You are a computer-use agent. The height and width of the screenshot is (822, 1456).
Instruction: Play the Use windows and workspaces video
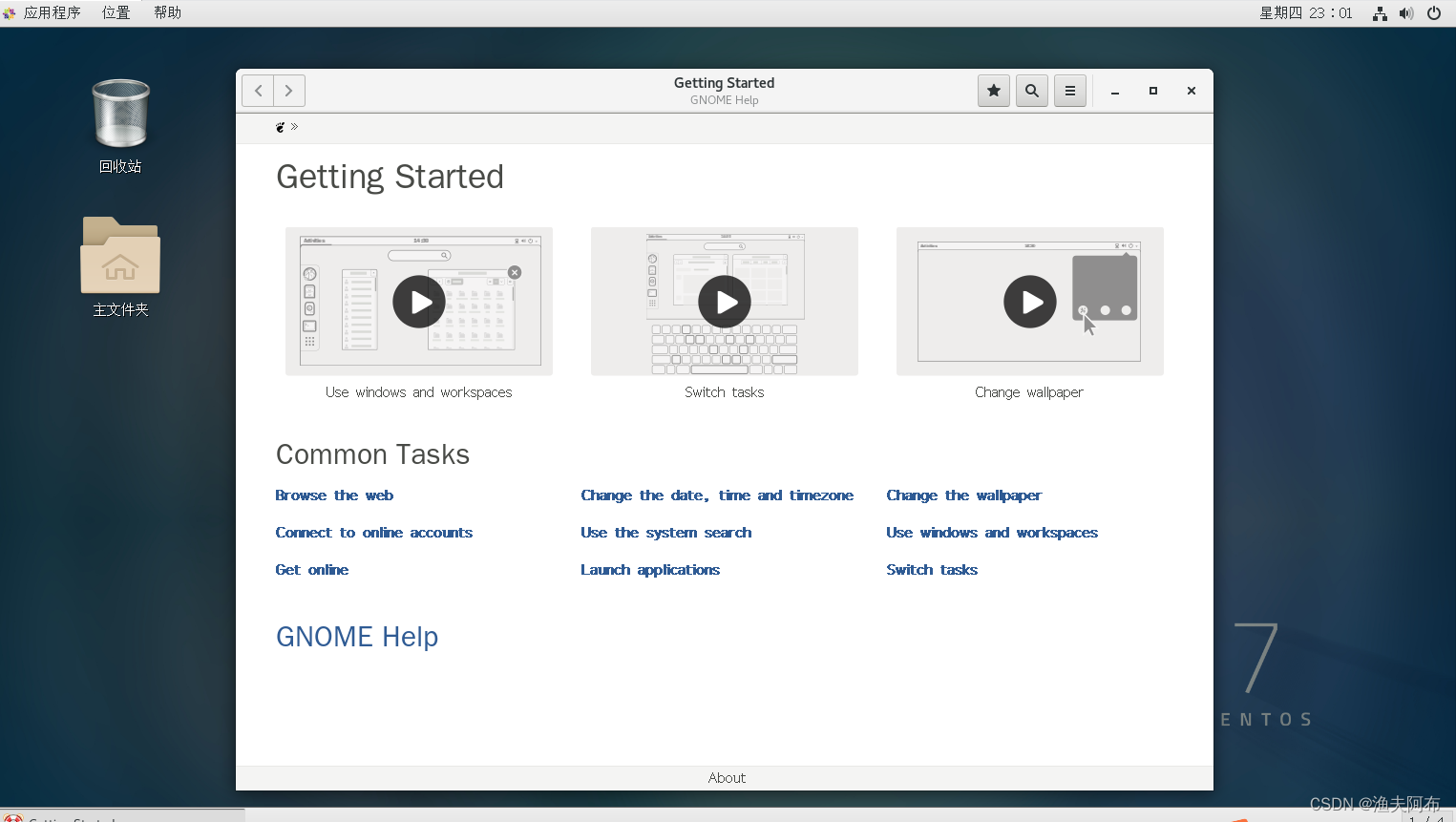(419, 302)
